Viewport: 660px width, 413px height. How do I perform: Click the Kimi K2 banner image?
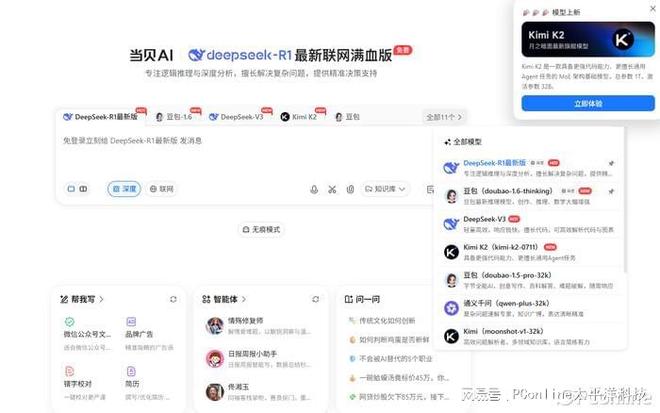[x=588, y=40]
